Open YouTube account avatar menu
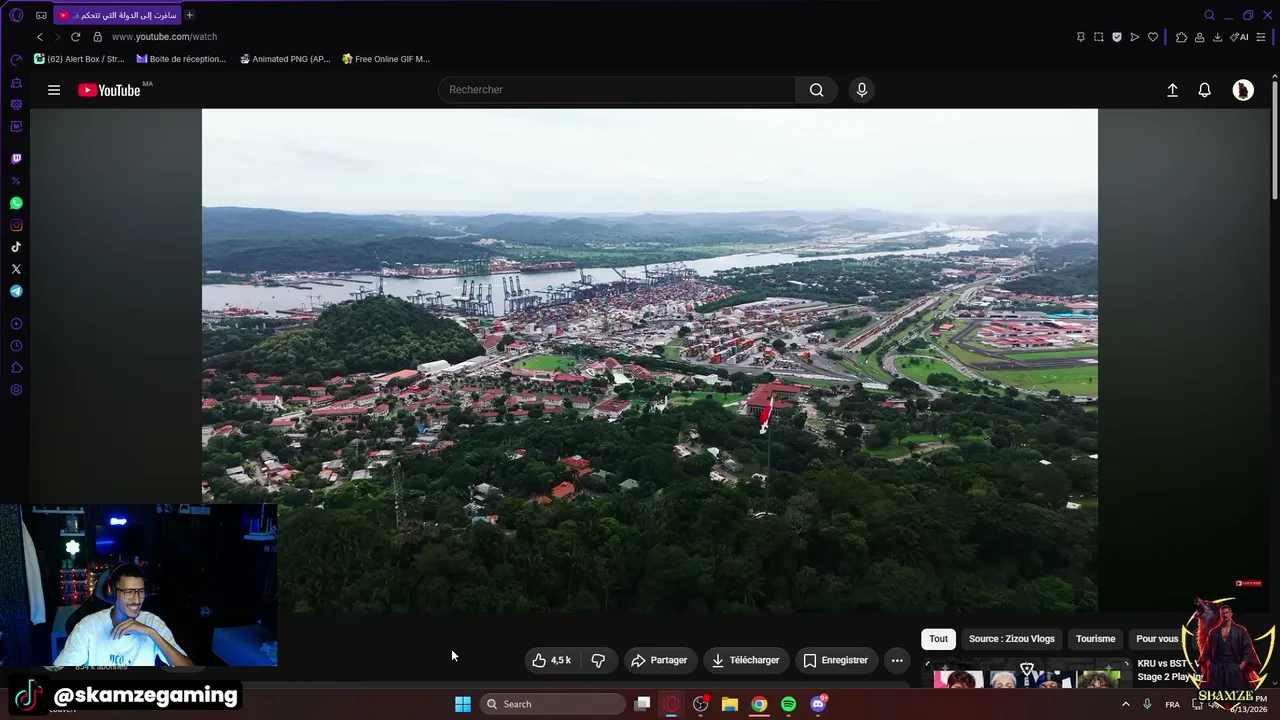Image resolution: width=1280 pixels, height=720 pixels. 1243,90
